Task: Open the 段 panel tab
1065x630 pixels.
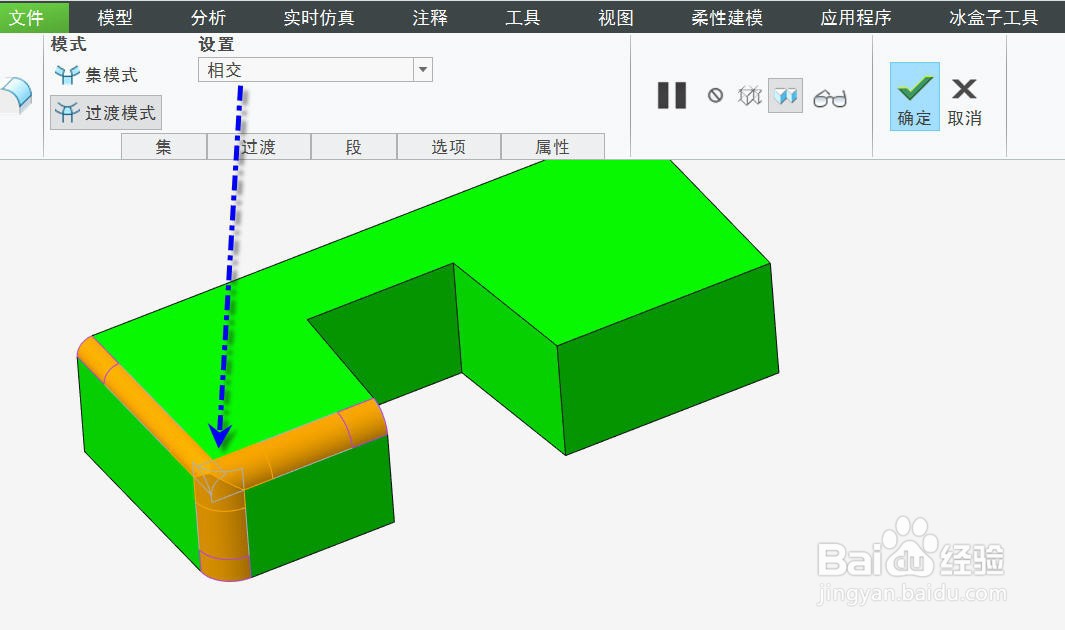Action: click(x=354, y=147)
